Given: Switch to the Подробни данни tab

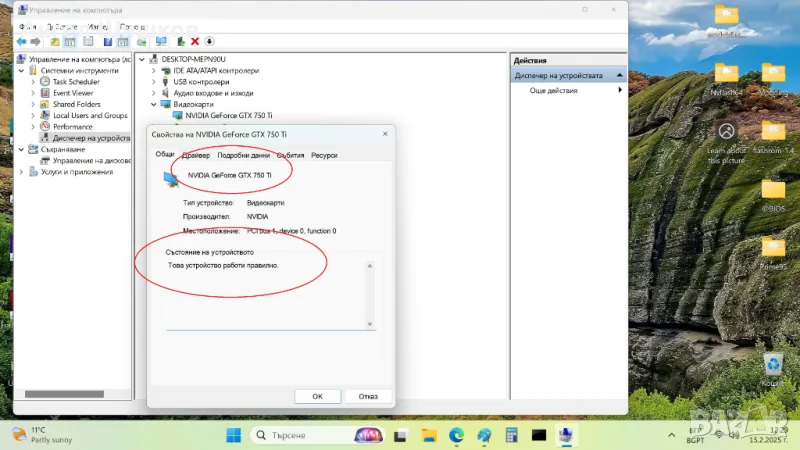Looking at the screenshot, I should [x=243, y=155].
